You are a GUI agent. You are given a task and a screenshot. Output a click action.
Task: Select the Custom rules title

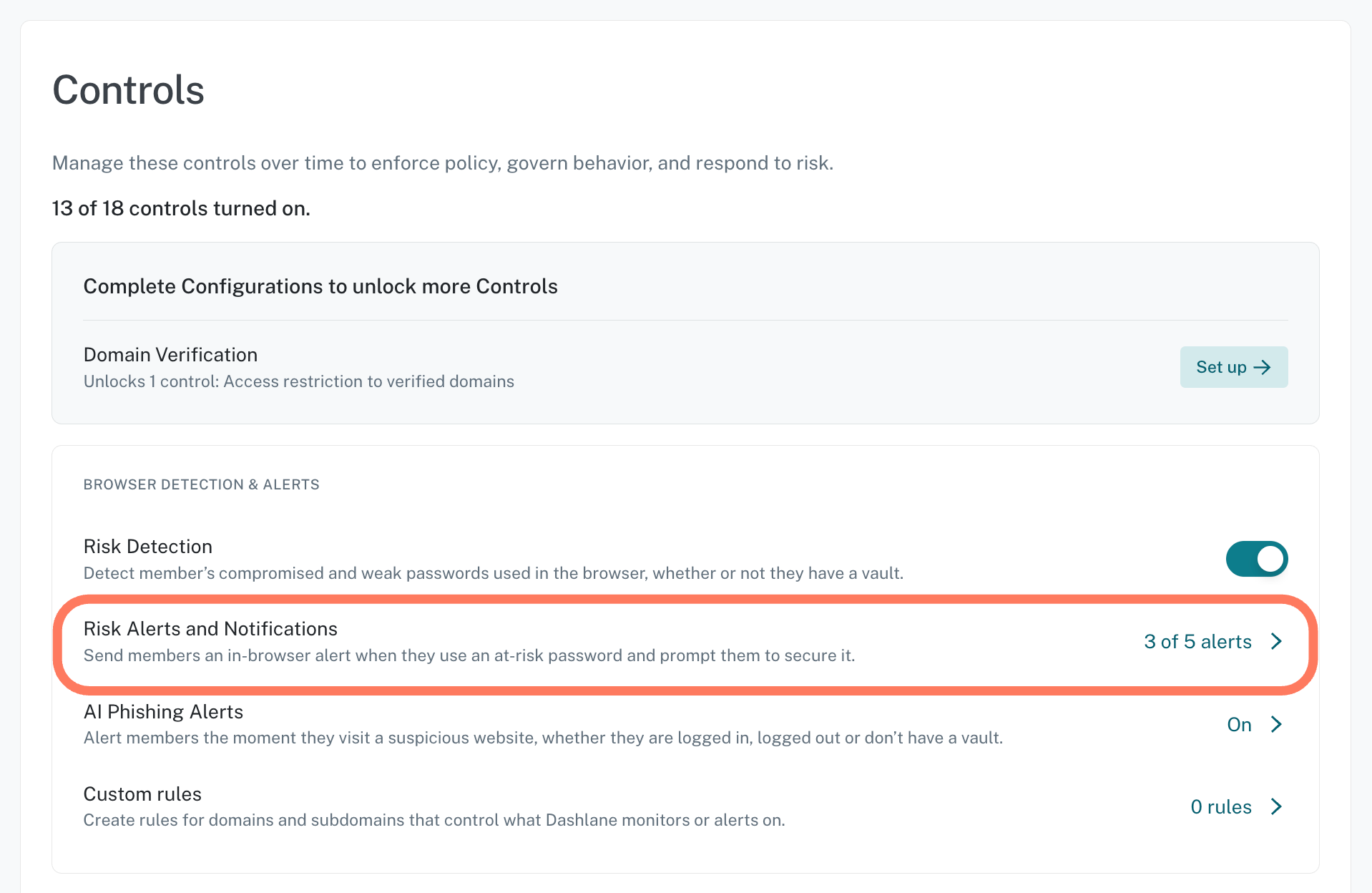pyautogui.click(x=142, y=794)
